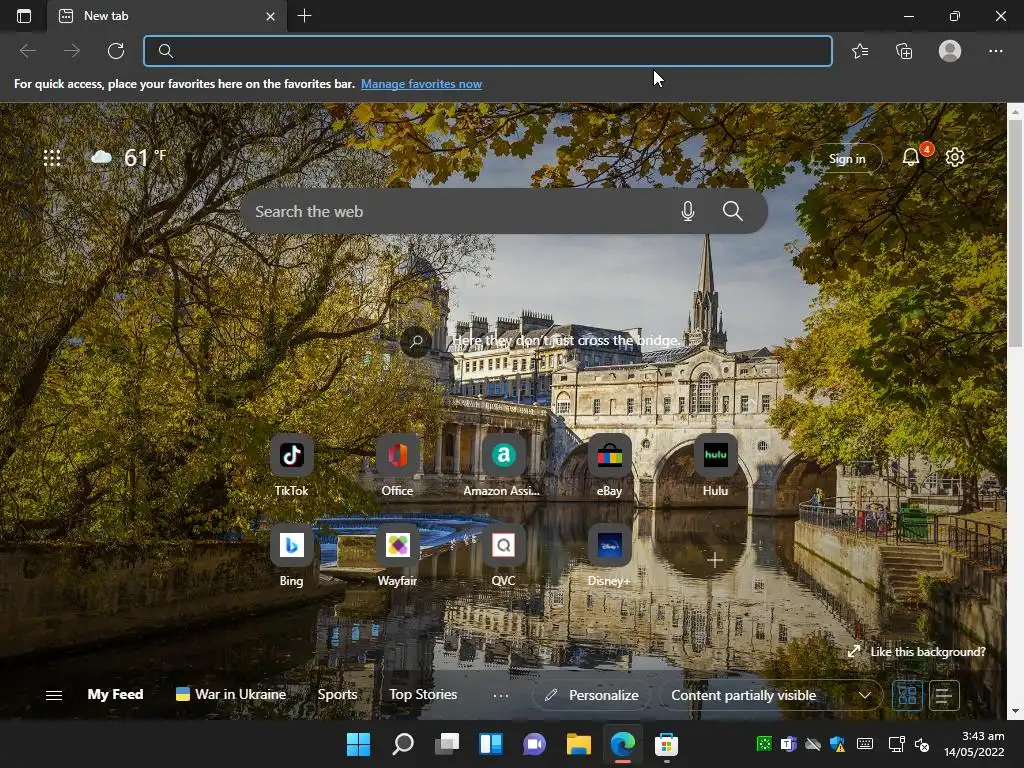
Task: Open the Disney+ quick link
Action: (x=609, y=555)
